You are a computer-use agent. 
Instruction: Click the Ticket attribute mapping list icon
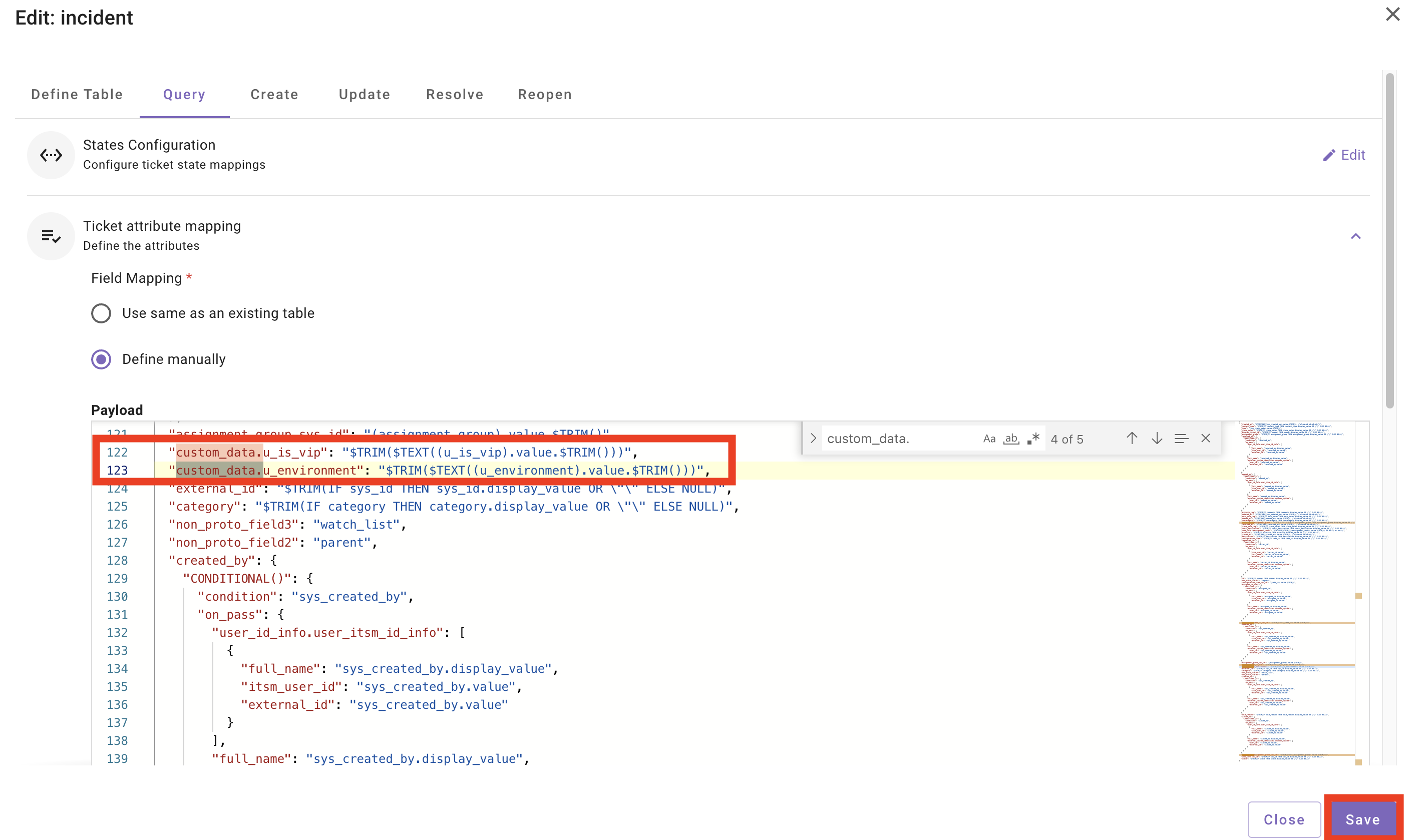(51, 236)
